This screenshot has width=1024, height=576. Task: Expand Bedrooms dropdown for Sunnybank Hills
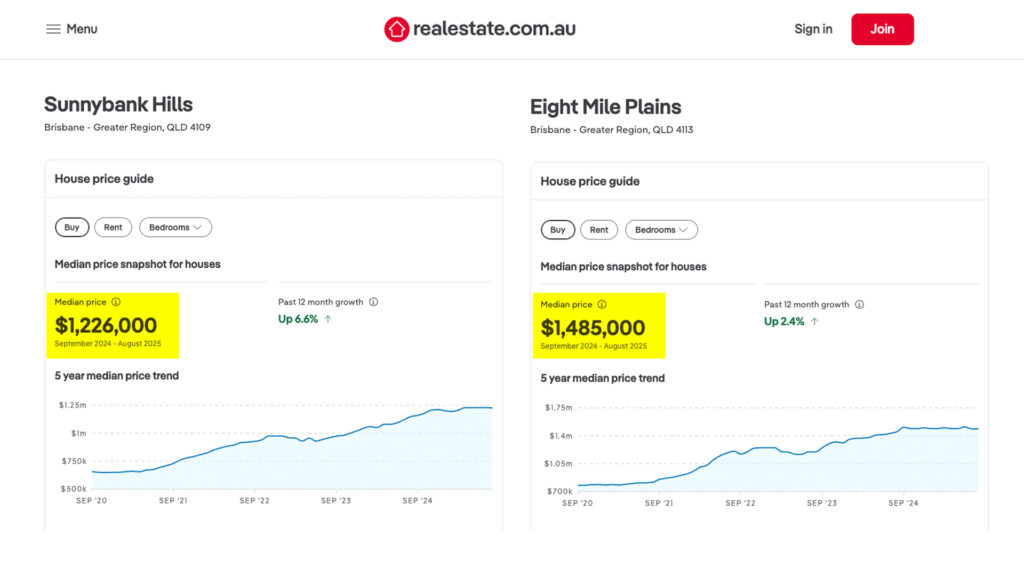(175, 228)
